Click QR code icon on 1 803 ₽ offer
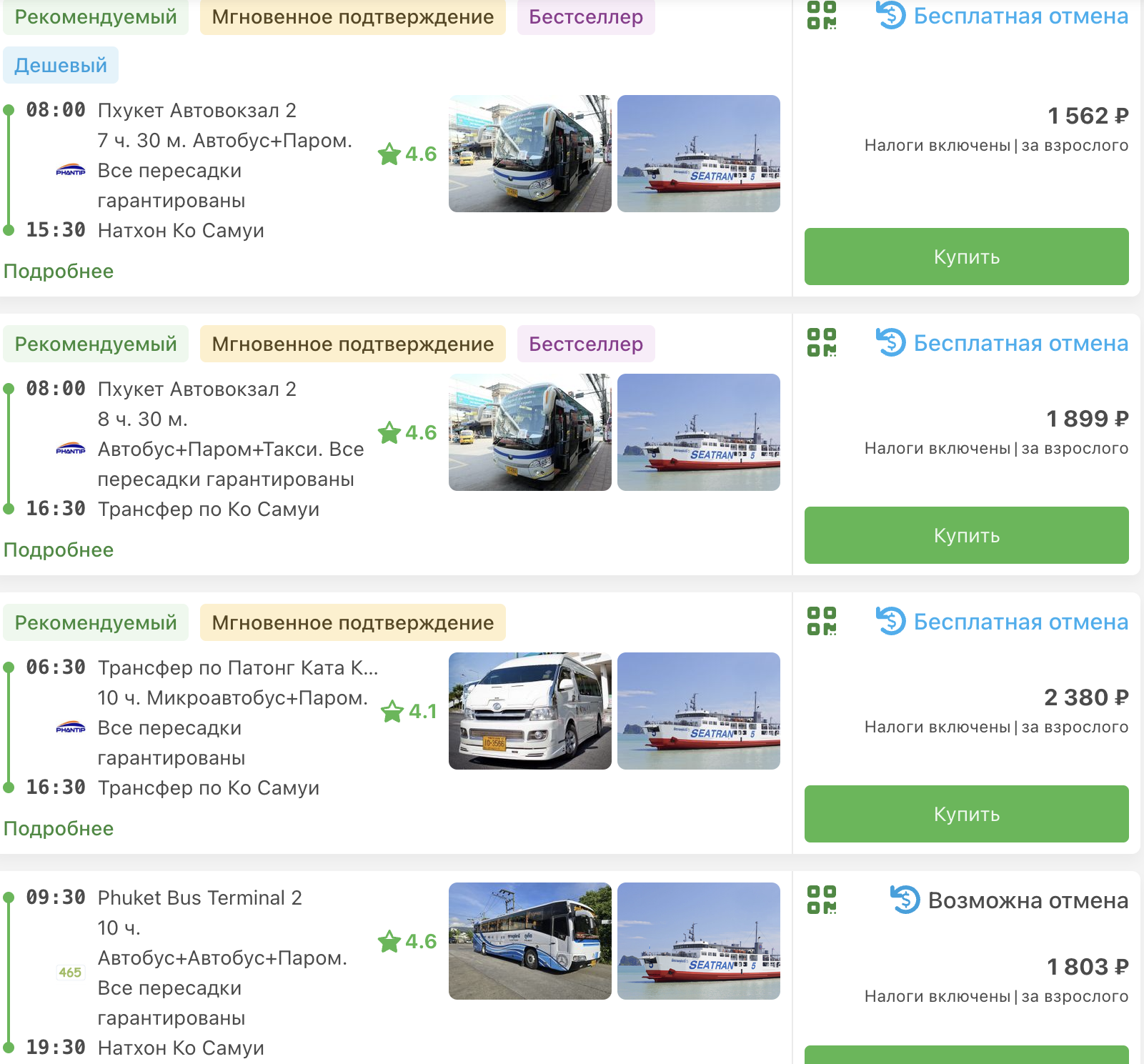 point(821,900)
